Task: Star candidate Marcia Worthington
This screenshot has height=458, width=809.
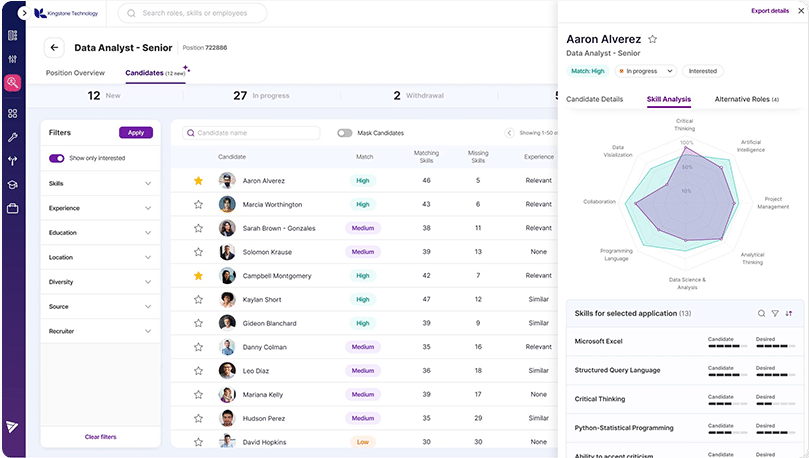Action: 198,204
